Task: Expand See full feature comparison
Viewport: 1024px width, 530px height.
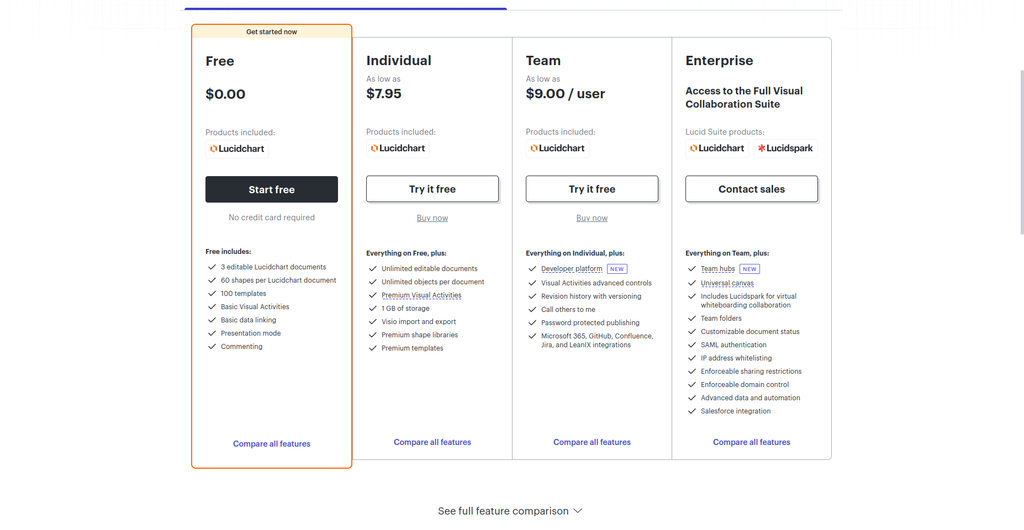Action: point(510,511)
